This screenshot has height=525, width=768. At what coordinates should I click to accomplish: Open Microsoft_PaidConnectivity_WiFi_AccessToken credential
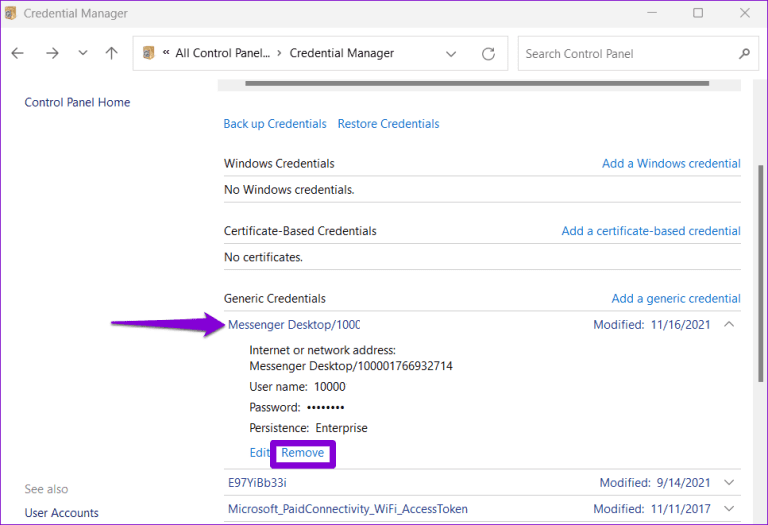pyautogui.click(x=348, y=509)
